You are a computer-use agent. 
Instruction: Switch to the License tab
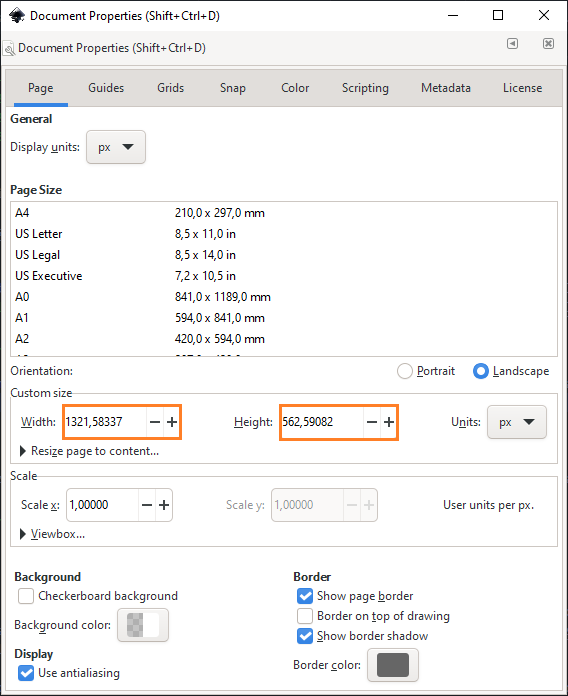click(522, 88)
